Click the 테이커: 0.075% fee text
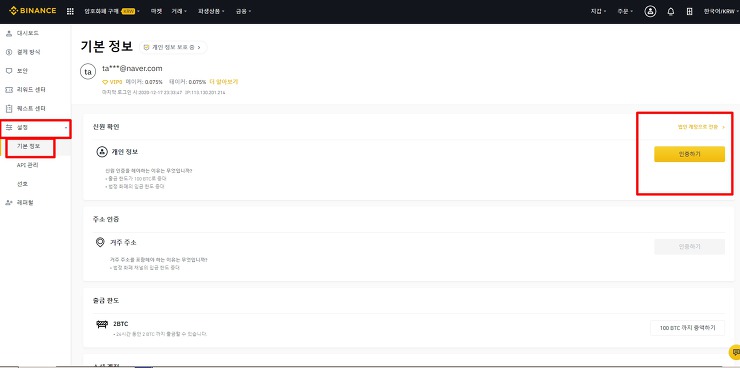Screen dimensions: 740x368 point(187,82)
